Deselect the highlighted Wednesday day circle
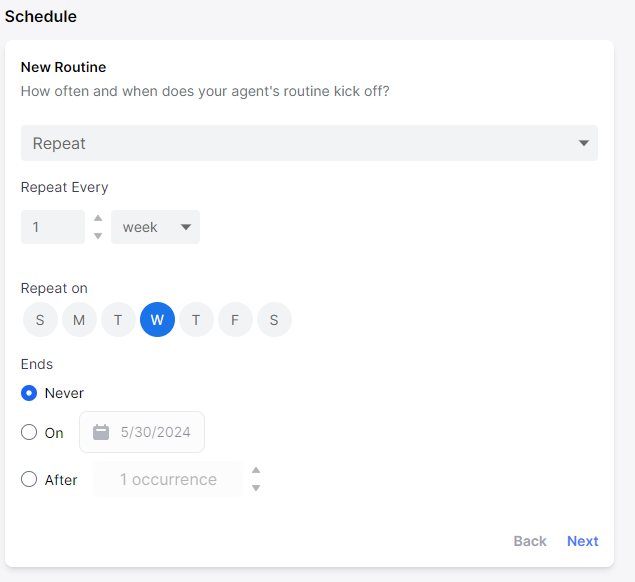The height and width of the screenshot is (582, 635). [158, 320]
